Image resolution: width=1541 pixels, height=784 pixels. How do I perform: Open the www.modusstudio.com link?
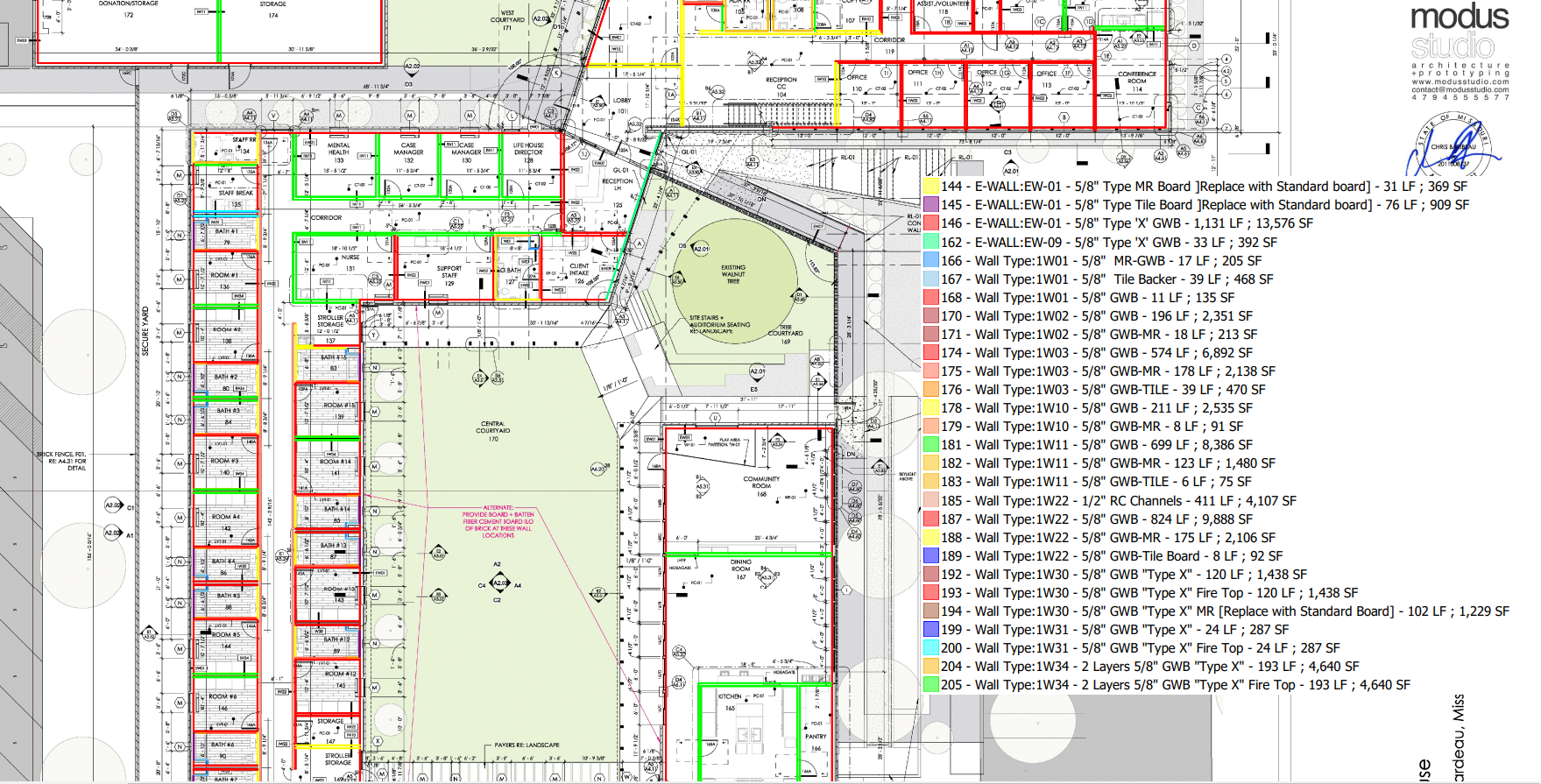(1460, 81)
